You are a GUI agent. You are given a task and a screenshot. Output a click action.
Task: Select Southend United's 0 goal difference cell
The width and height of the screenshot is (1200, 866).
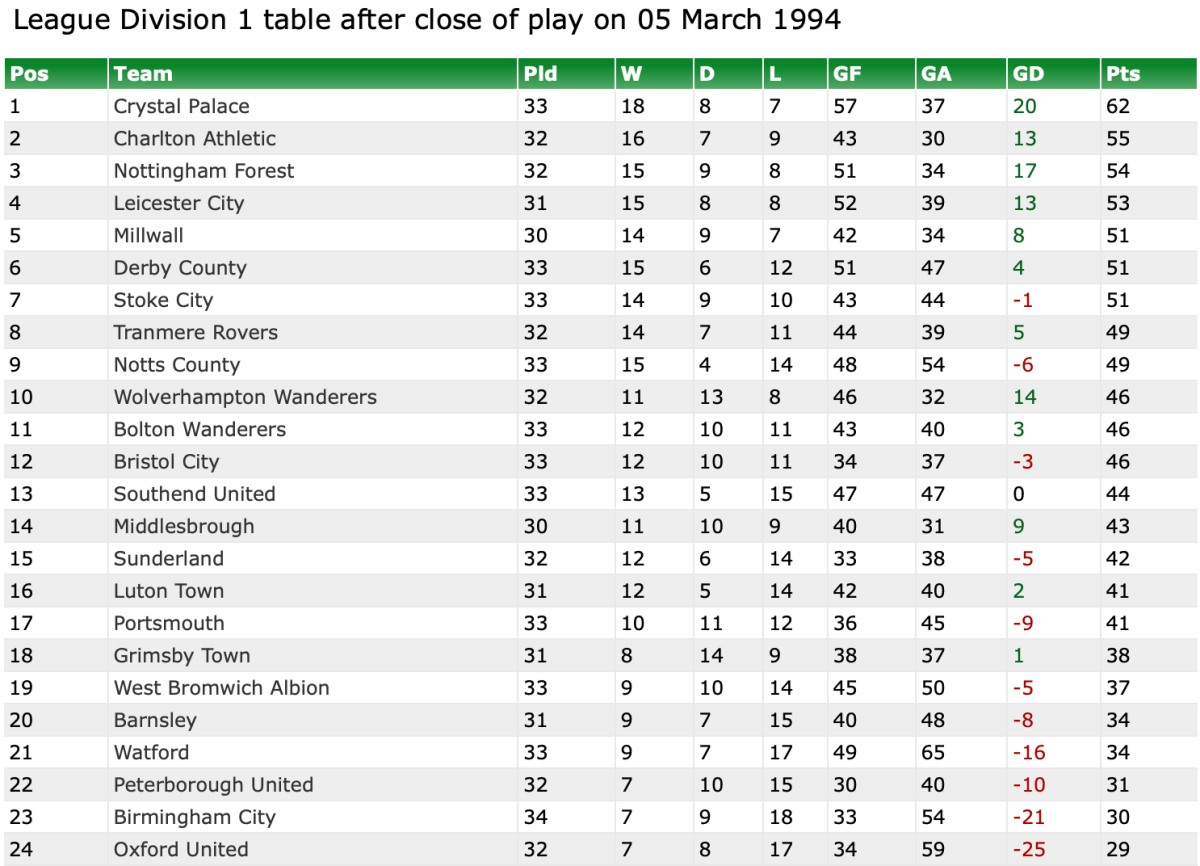coord(1019,494)
